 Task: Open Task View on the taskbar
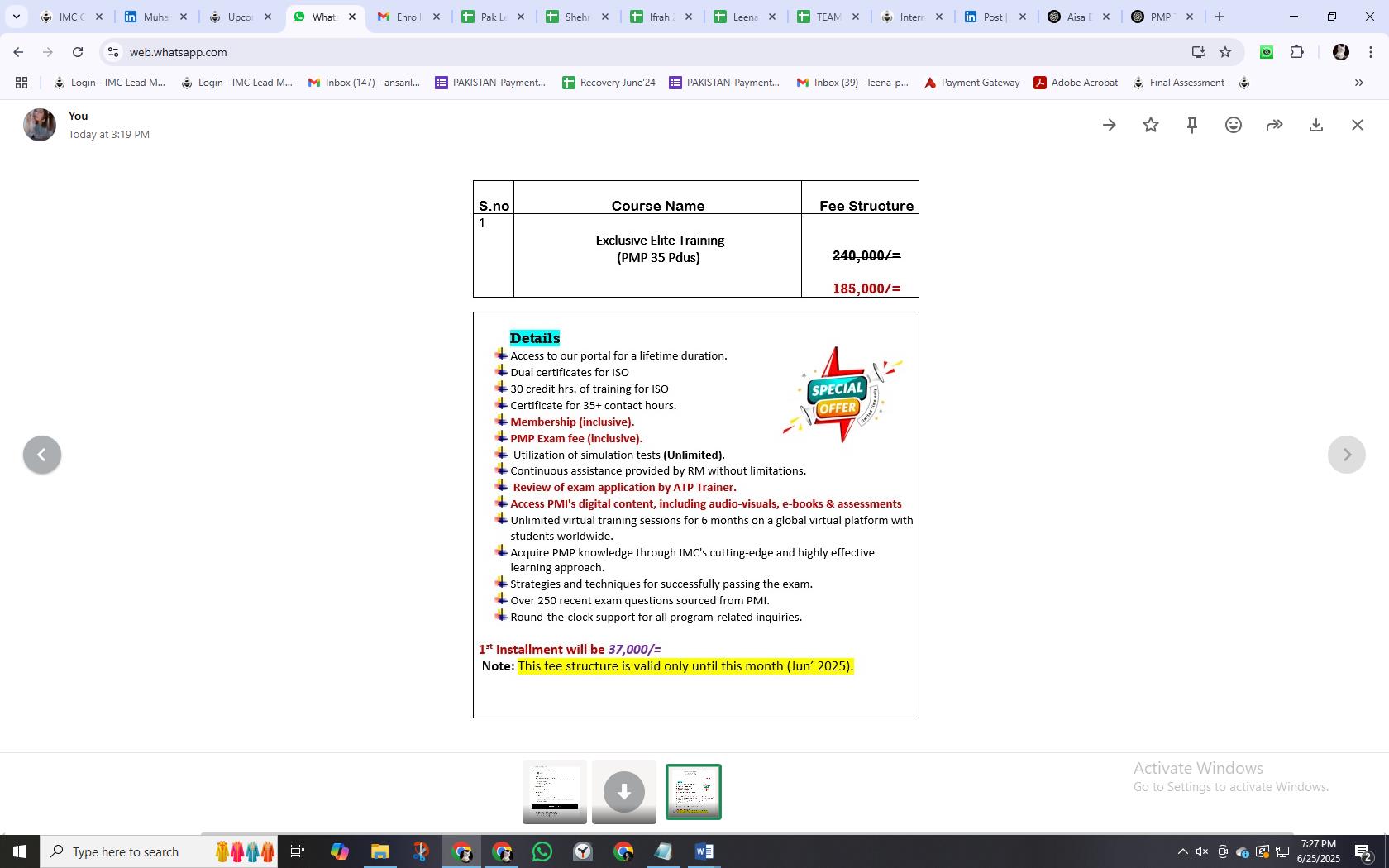[x=298, y=851]
